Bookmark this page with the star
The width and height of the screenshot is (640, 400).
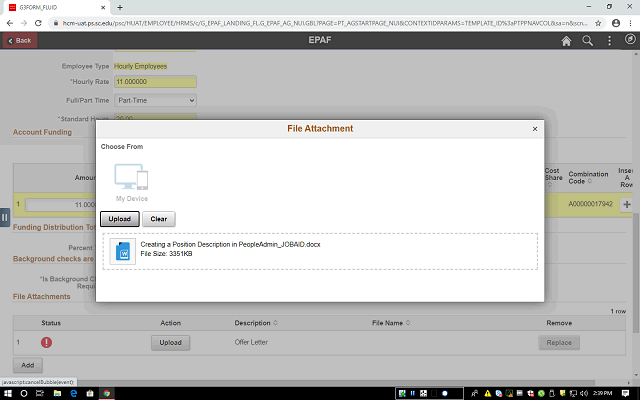click(598, 23)
